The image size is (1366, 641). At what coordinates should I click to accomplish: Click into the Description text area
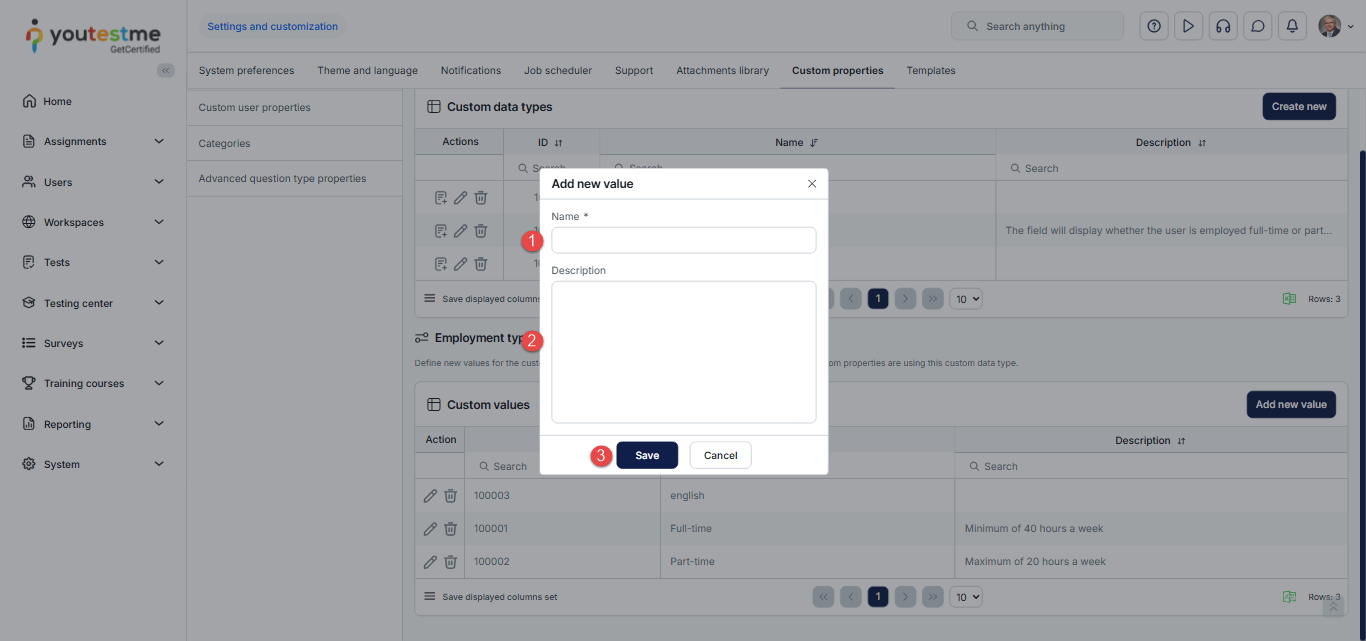click(683, 352)
